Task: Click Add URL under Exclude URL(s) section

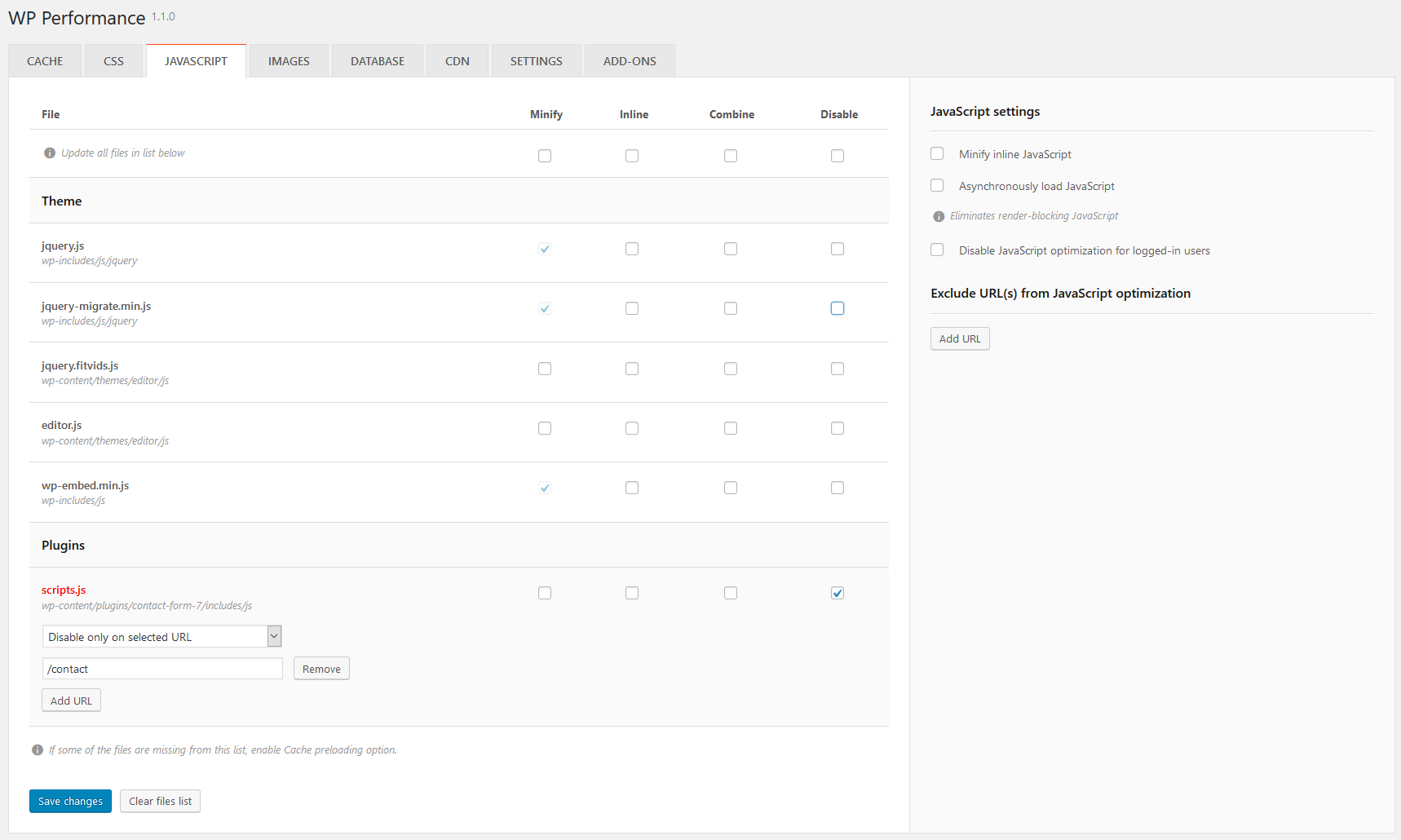Action: [x=960, y=339]
